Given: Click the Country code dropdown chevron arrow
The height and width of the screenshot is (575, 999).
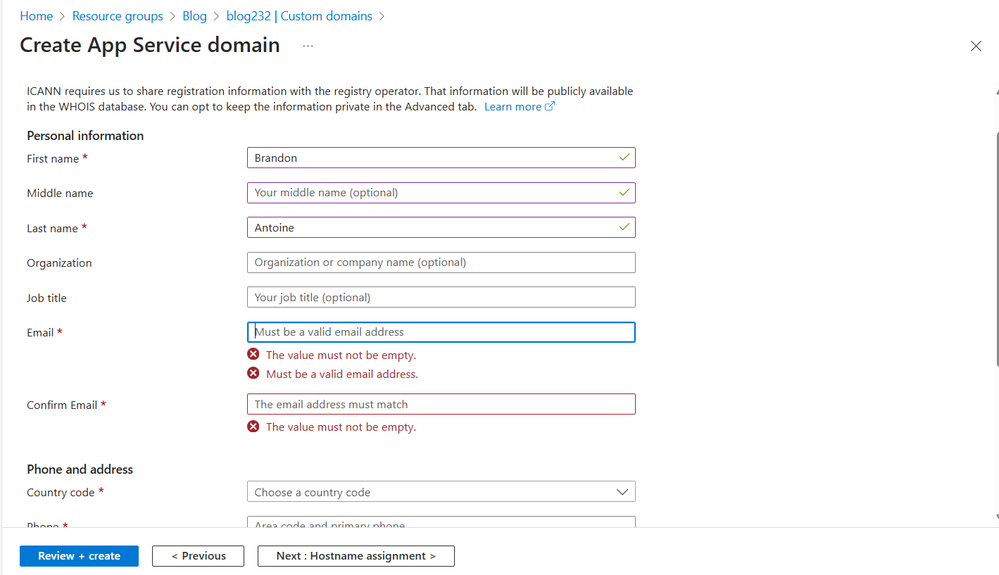Looking at the screenshot, I should pos(622,492).
